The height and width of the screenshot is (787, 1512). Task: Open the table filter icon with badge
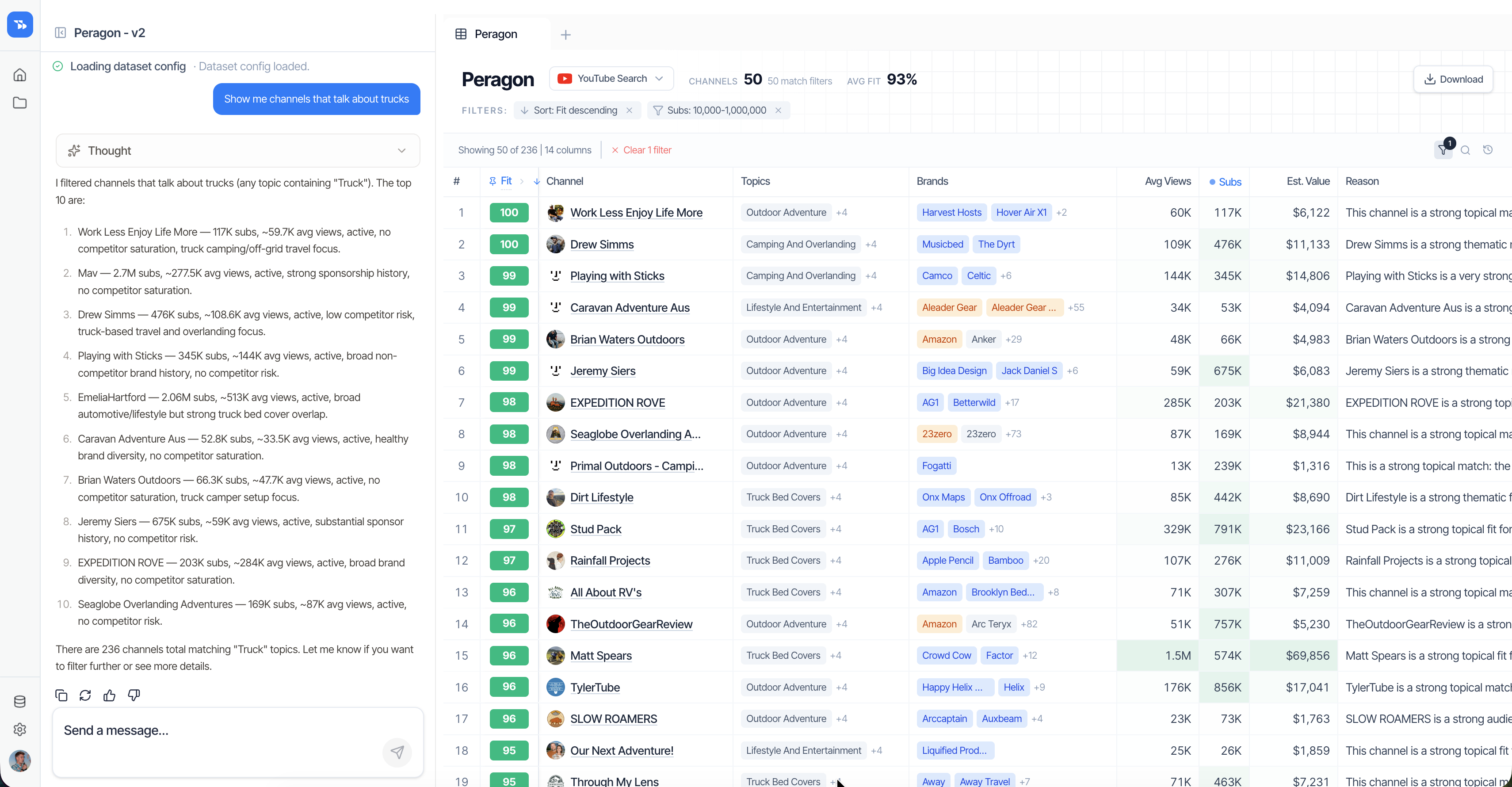pos(1443,149)
